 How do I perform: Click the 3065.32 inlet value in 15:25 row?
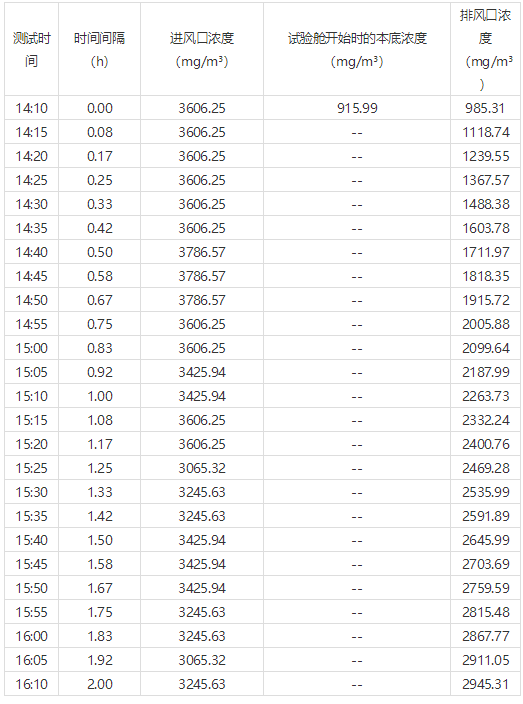202,468
